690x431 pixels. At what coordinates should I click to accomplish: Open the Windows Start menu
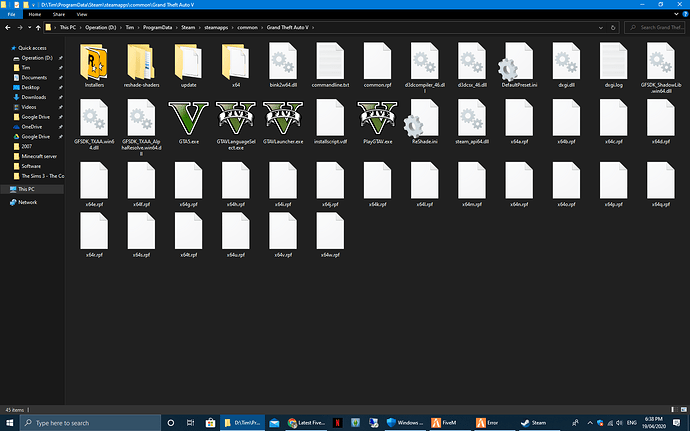[x=10, y=423]
